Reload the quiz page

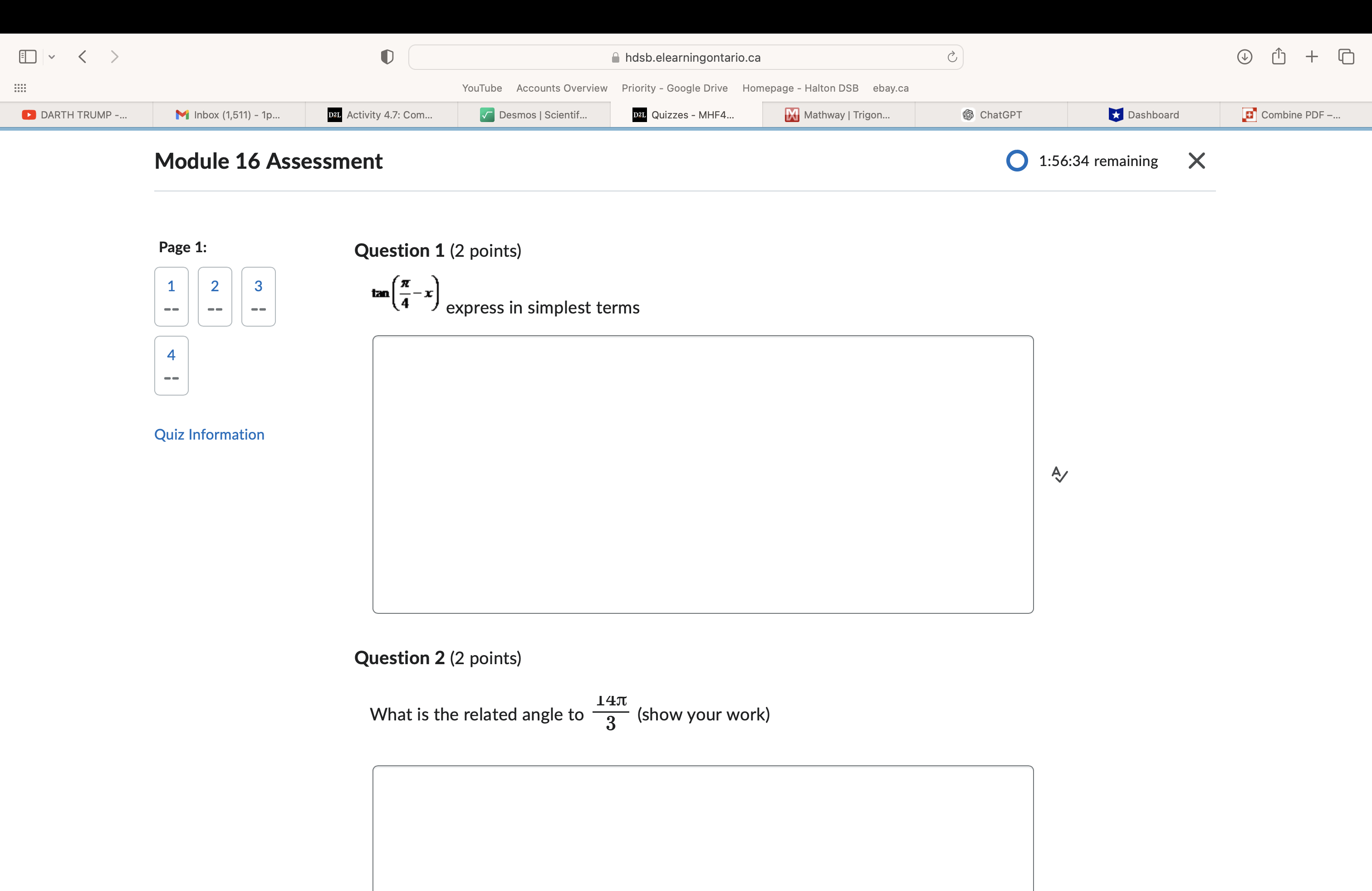pos(951,56)
